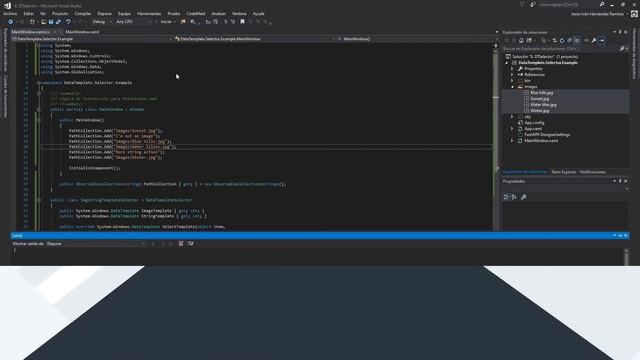Open the Archivo menu
Screen dimensions: 640x360
pyautogui.click(x=10, y=13)
